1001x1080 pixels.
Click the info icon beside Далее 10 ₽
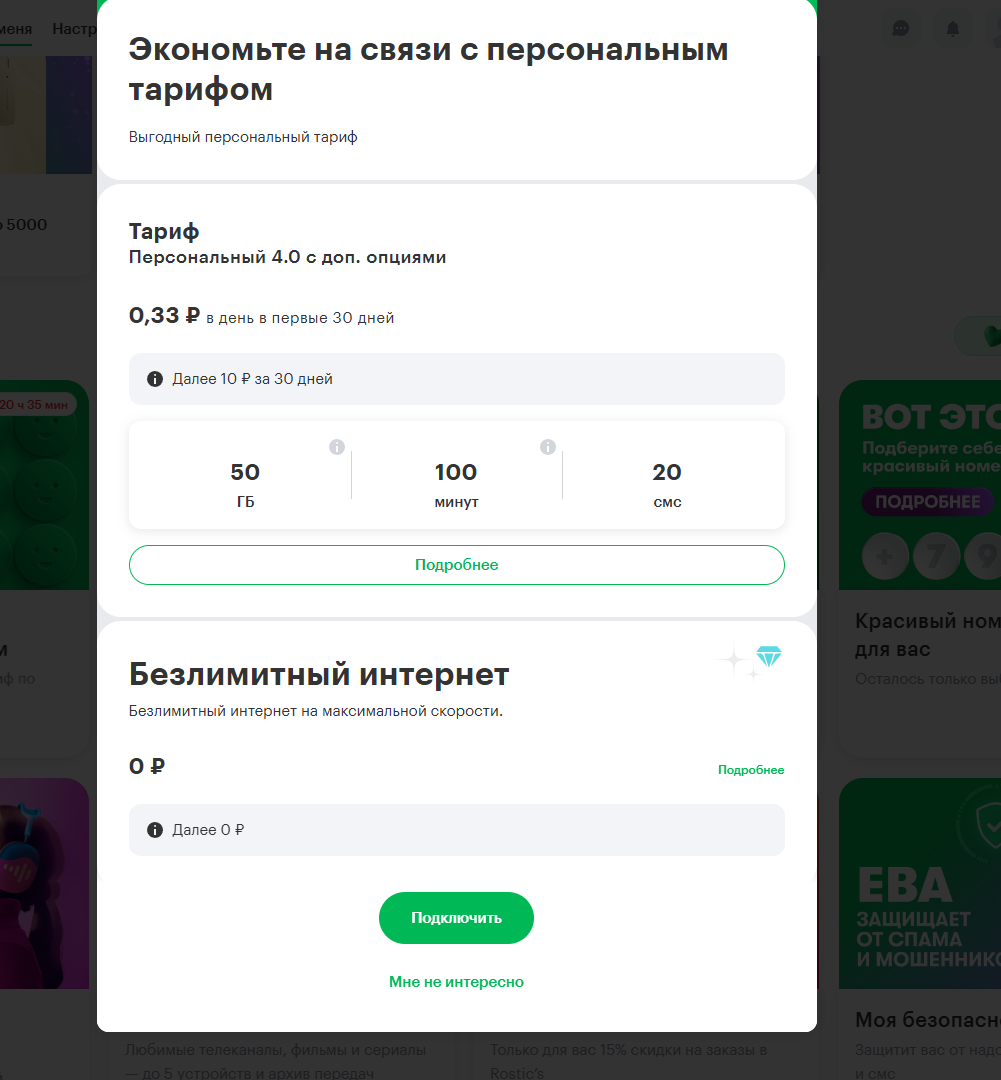click(155, 379)
